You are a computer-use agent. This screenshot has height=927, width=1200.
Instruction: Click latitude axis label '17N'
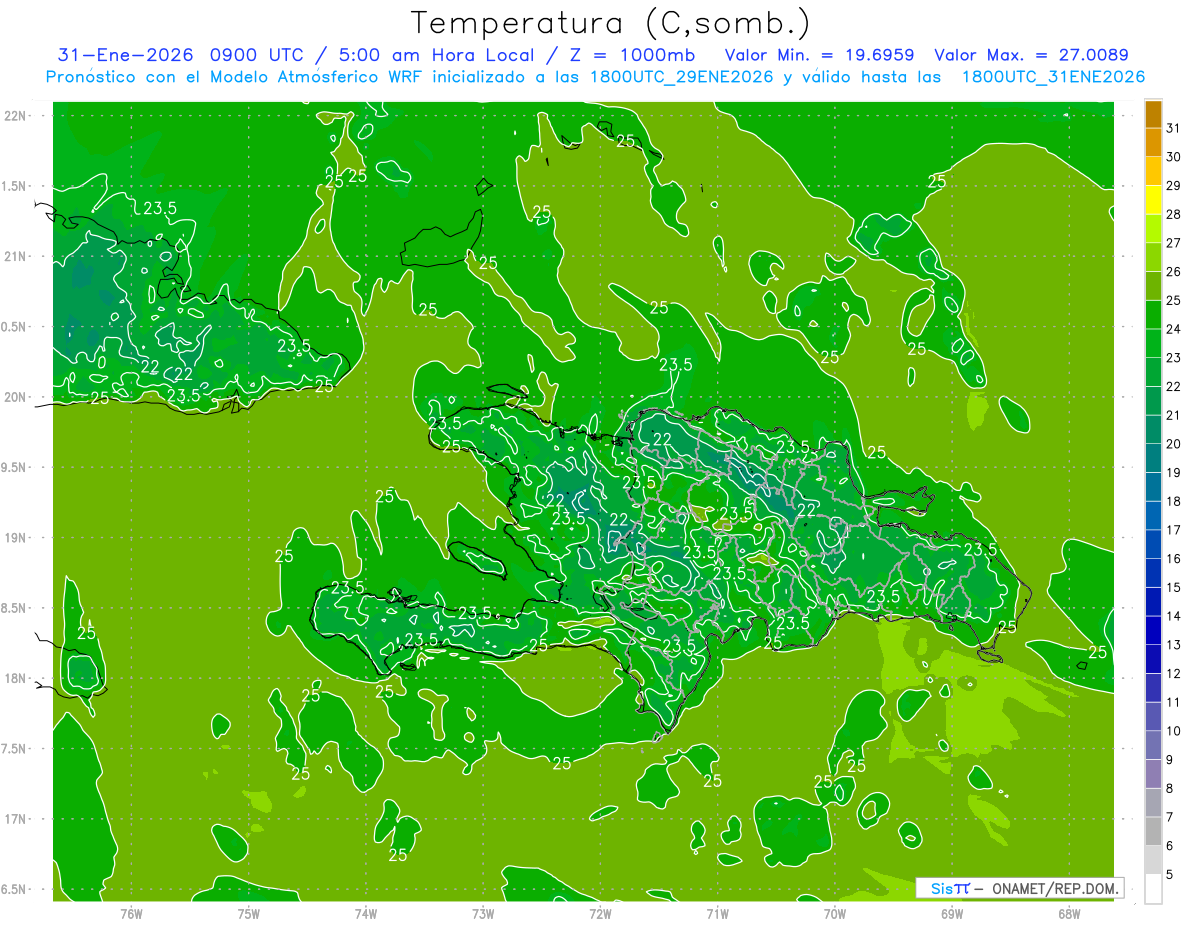16,819
